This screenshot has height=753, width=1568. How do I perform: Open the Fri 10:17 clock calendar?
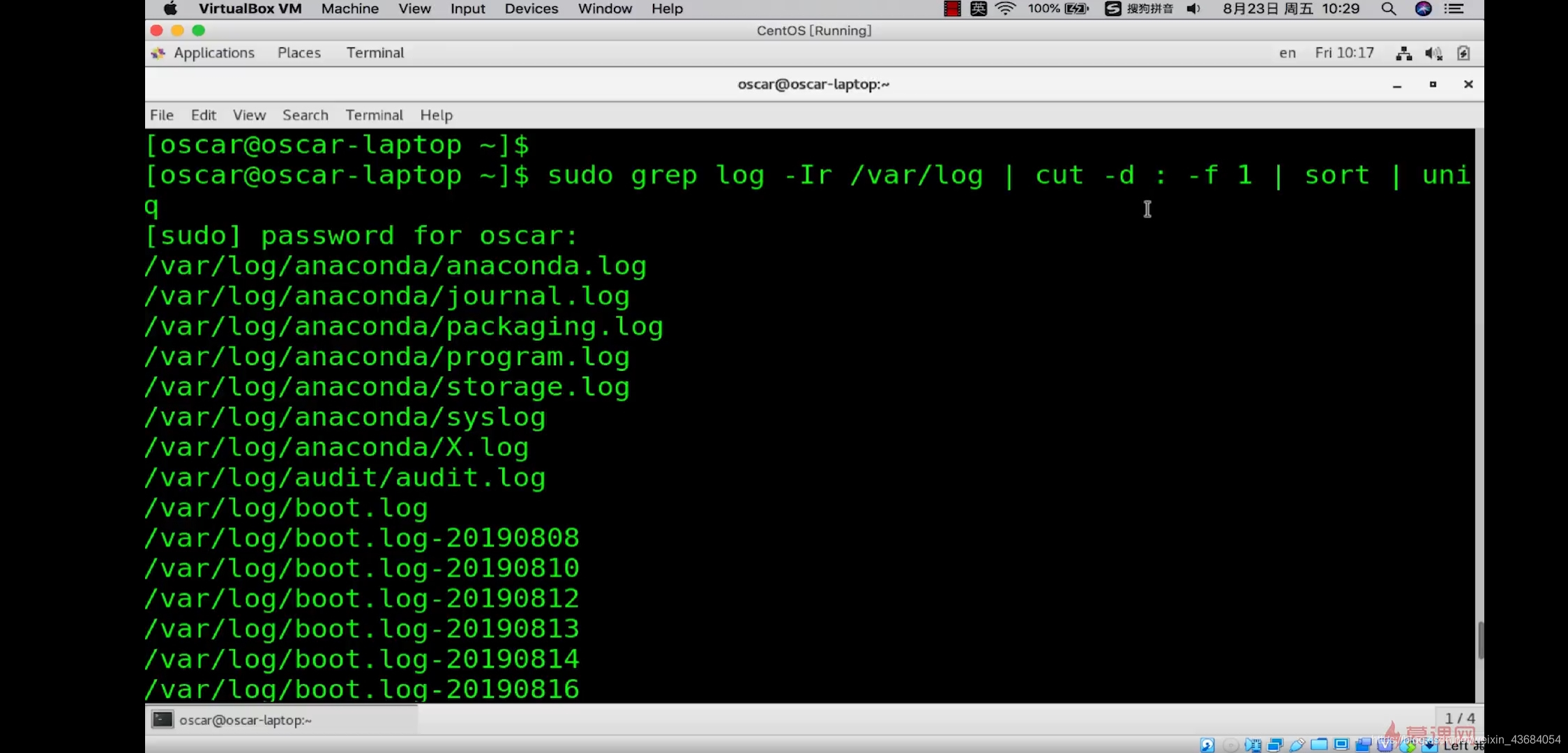(1343, 53)
